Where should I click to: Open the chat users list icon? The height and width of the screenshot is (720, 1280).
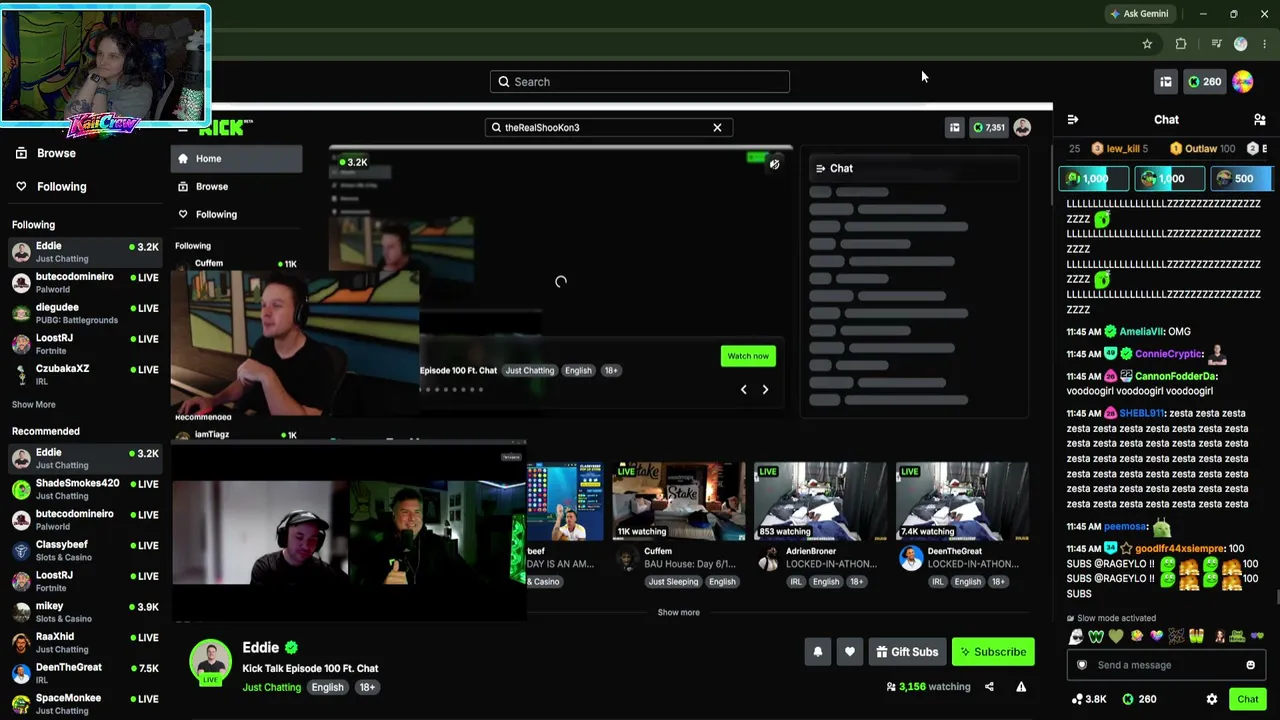point(1259,120)
